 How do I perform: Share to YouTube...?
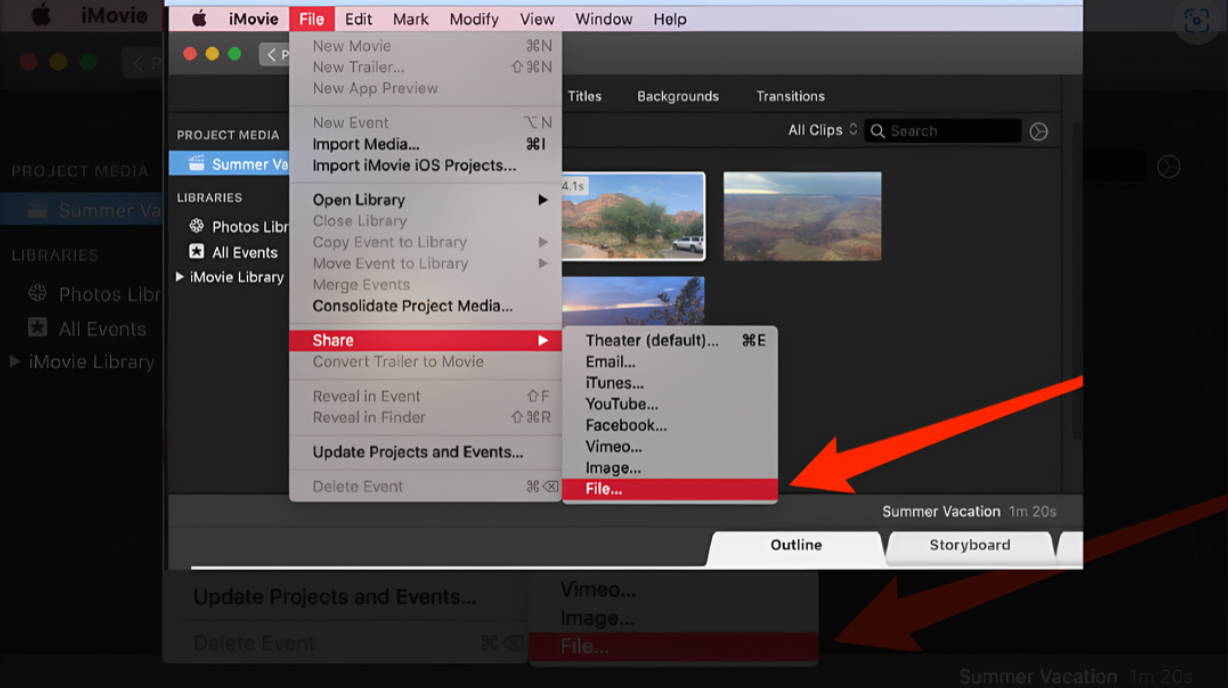pos(670,404)
